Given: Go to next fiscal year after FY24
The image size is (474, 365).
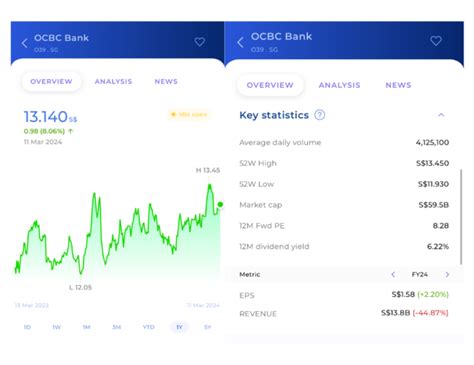Looking at the screenshot, I should (447, 274).
